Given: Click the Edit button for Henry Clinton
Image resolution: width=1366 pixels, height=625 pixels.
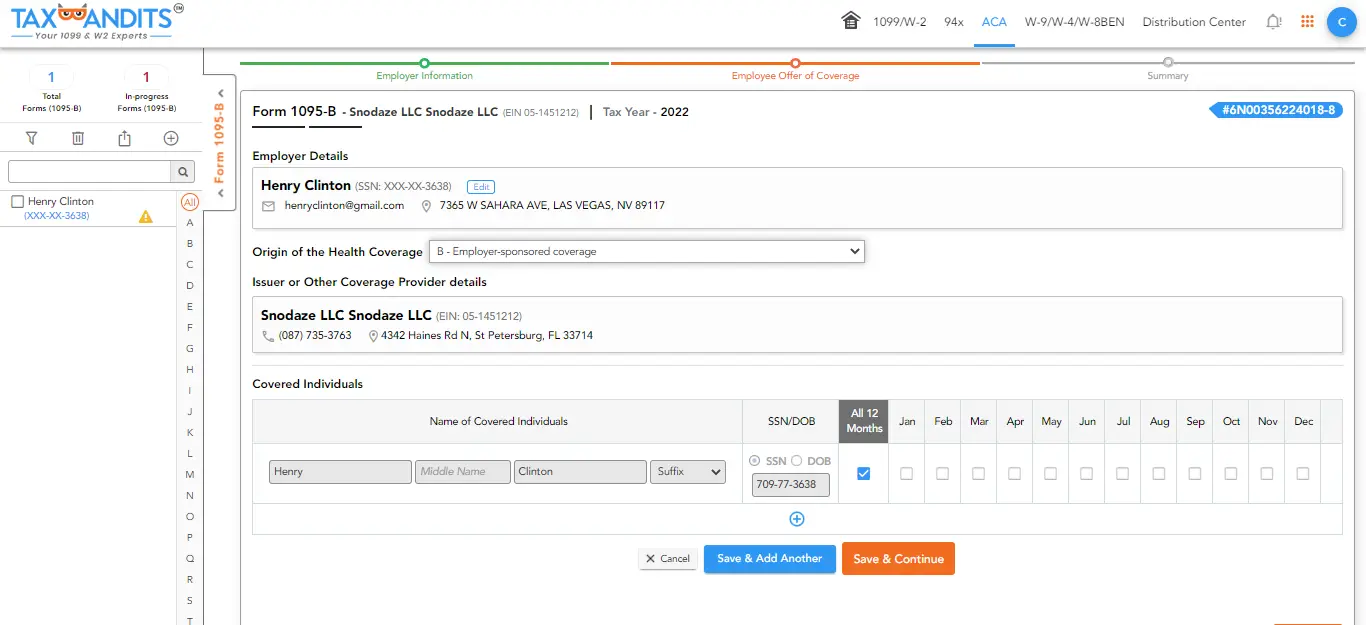Looking at the screenshot, I should point(481,187).
